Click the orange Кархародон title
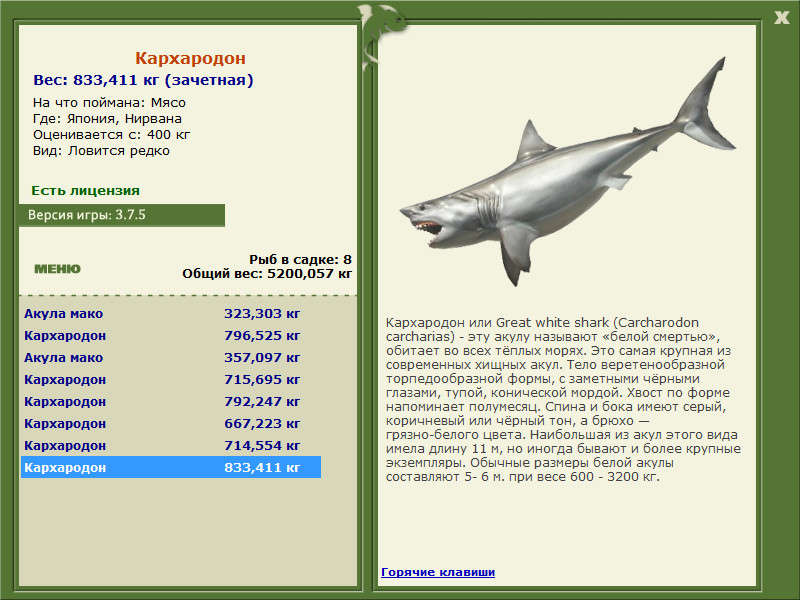The image size is (800, 600). pos(190,58)
